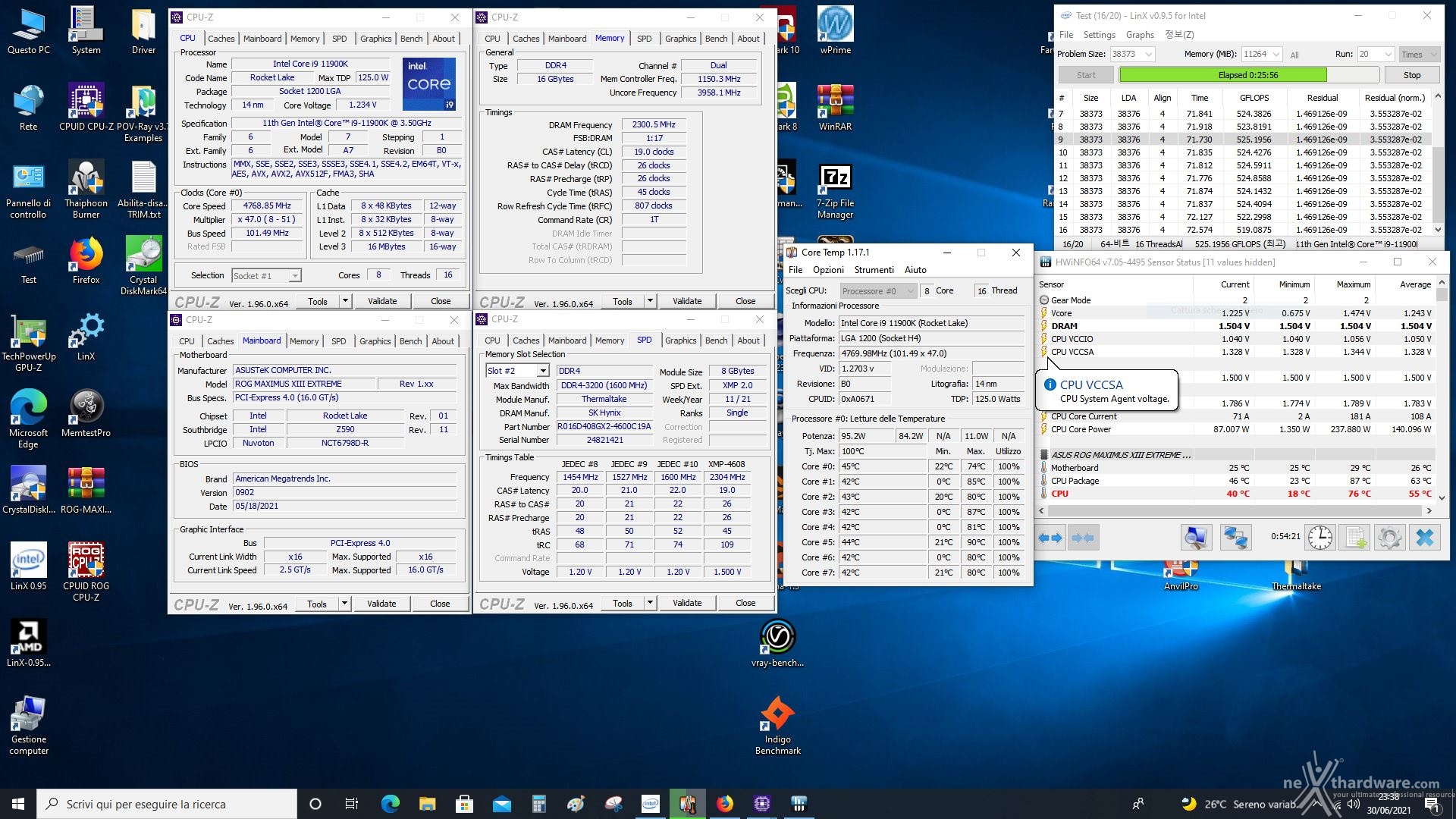
Task: Click the HWiNFO64 horizontal scroll right arrow
Action: pyautogui.click(x=1429, y=510)
